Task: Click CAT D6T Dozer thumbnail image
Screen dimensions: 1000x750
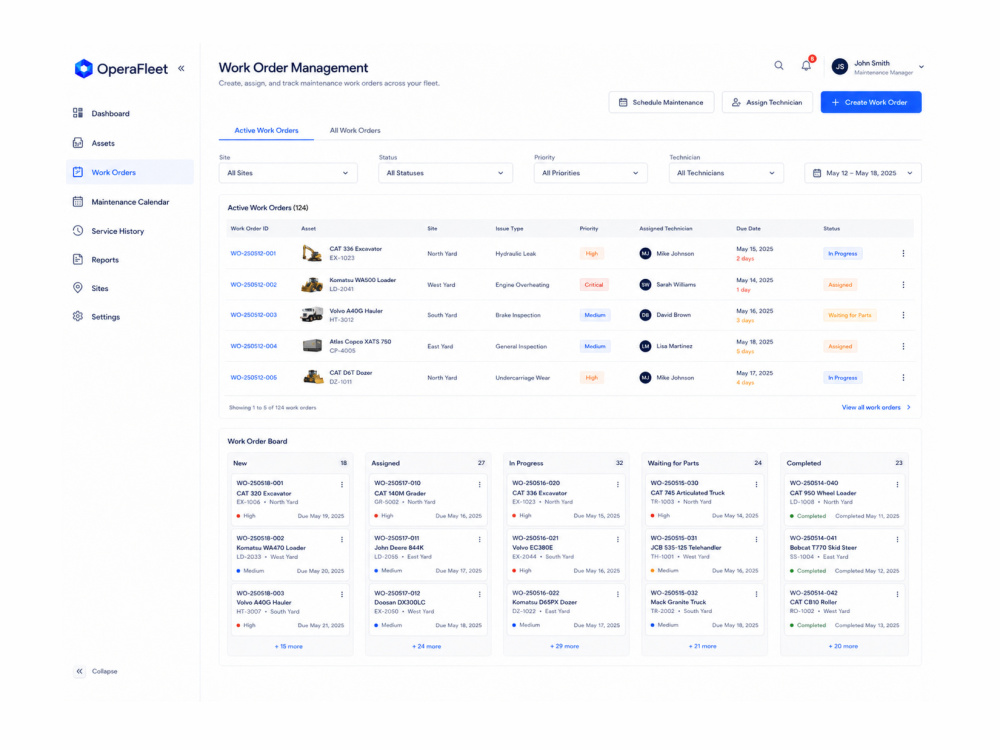Action: pyautogui.click(x=312, y=378)
